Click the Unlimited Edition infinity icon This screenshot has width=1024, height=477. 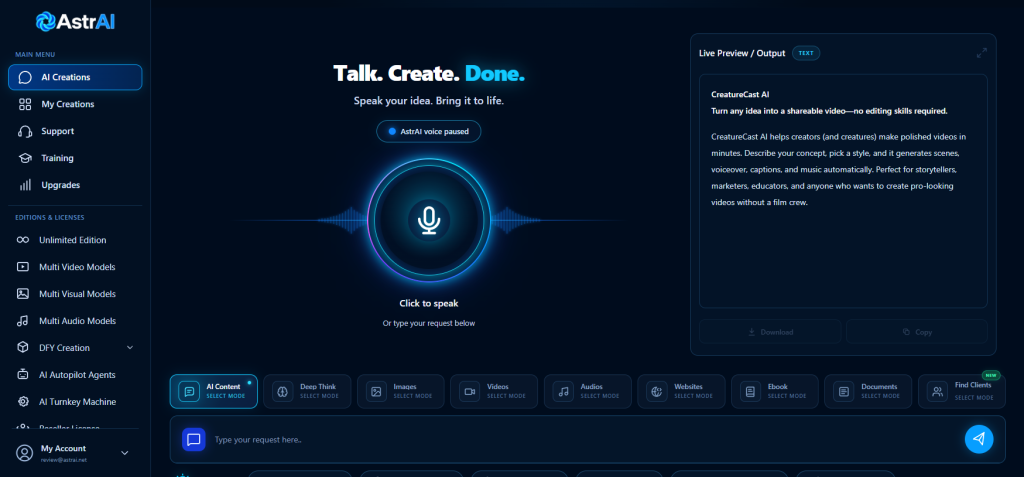[23, 240]
